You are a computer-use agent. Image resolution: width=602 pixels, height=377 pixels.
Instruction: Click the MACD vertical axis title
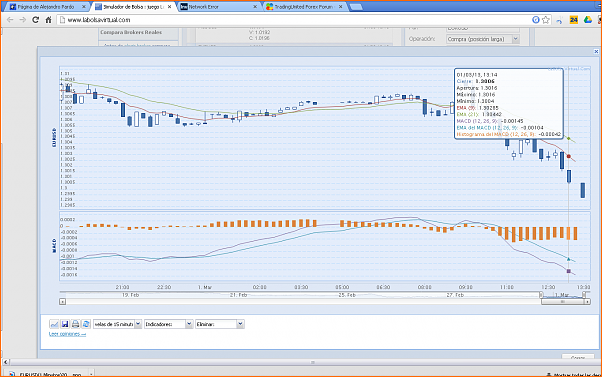pos(54,246)
